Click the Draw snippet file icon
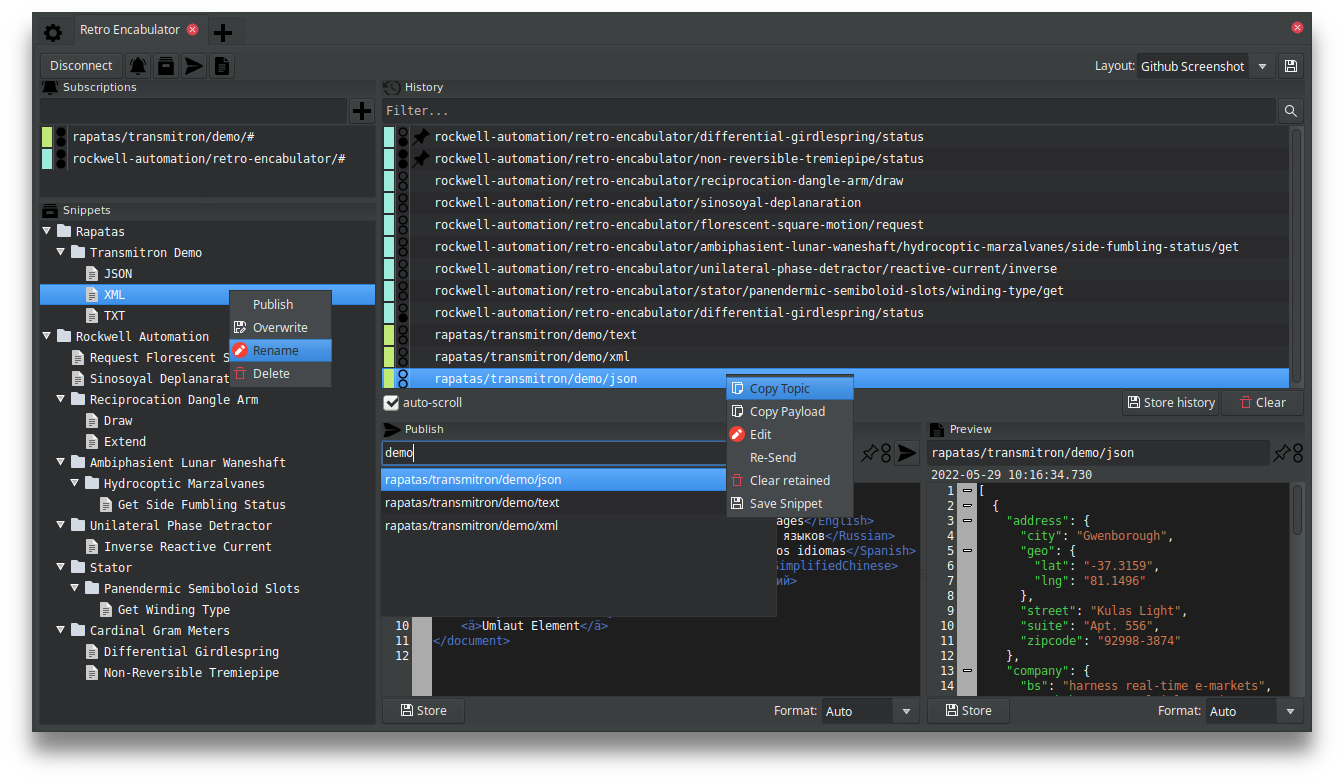 (x=93, y=420)
